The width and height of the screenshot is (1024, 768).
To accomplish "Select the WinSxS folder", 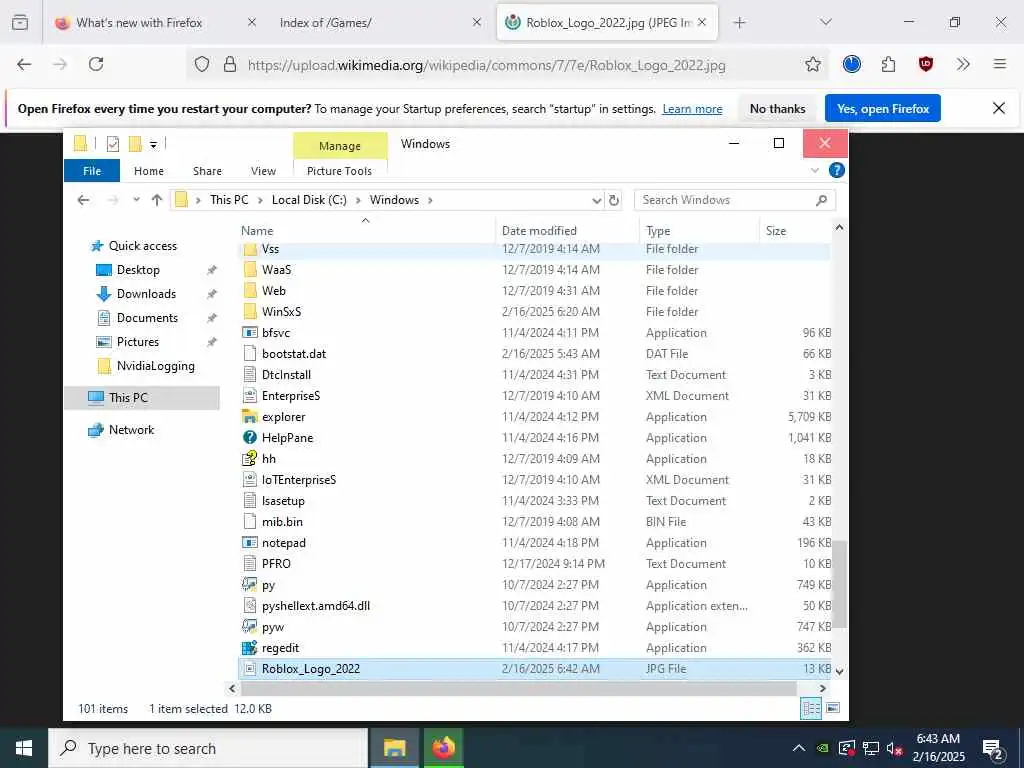I will 536,312.
